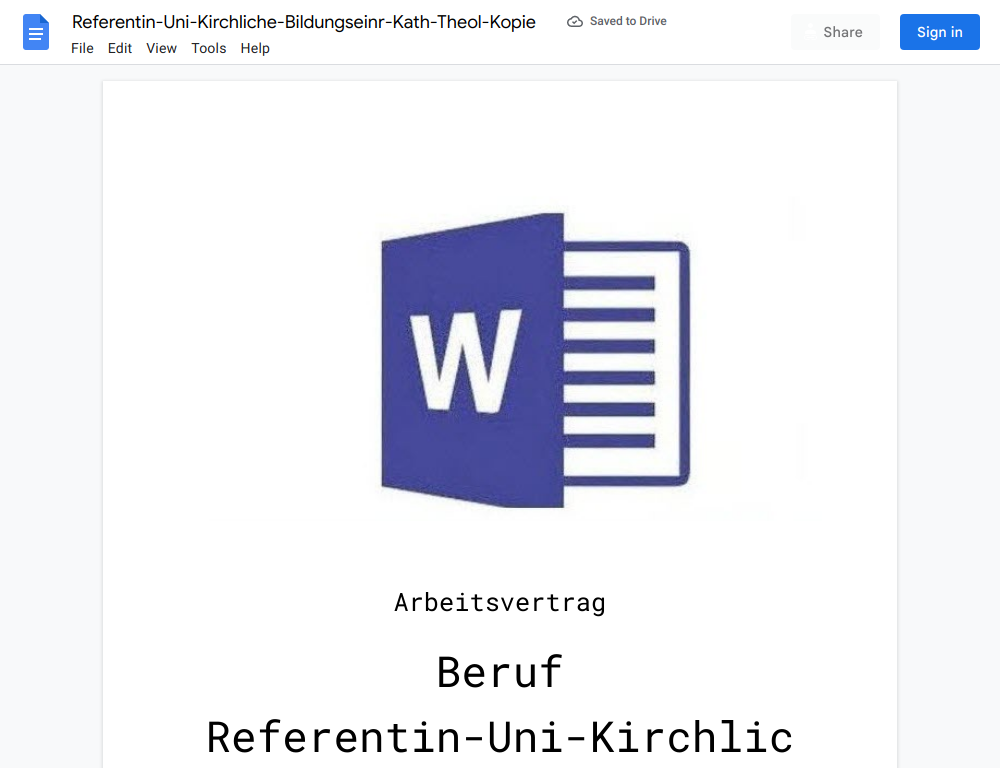1000x768 pixels.
Task: Open the Edit menu
Action: tap(120, 48)
